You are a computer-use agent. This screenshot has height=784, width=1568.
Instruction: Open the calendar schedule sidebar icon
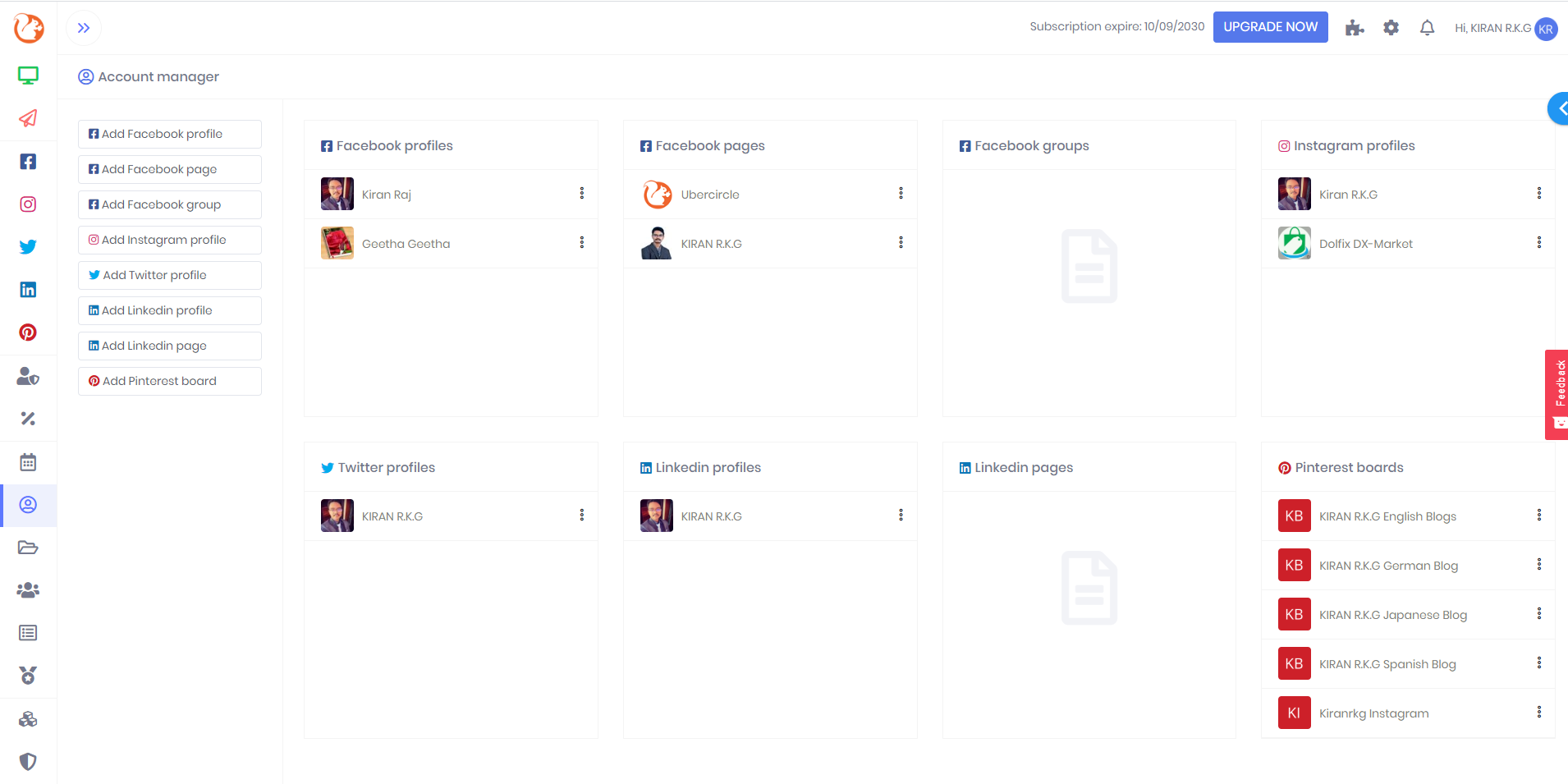tap(28, 462)
